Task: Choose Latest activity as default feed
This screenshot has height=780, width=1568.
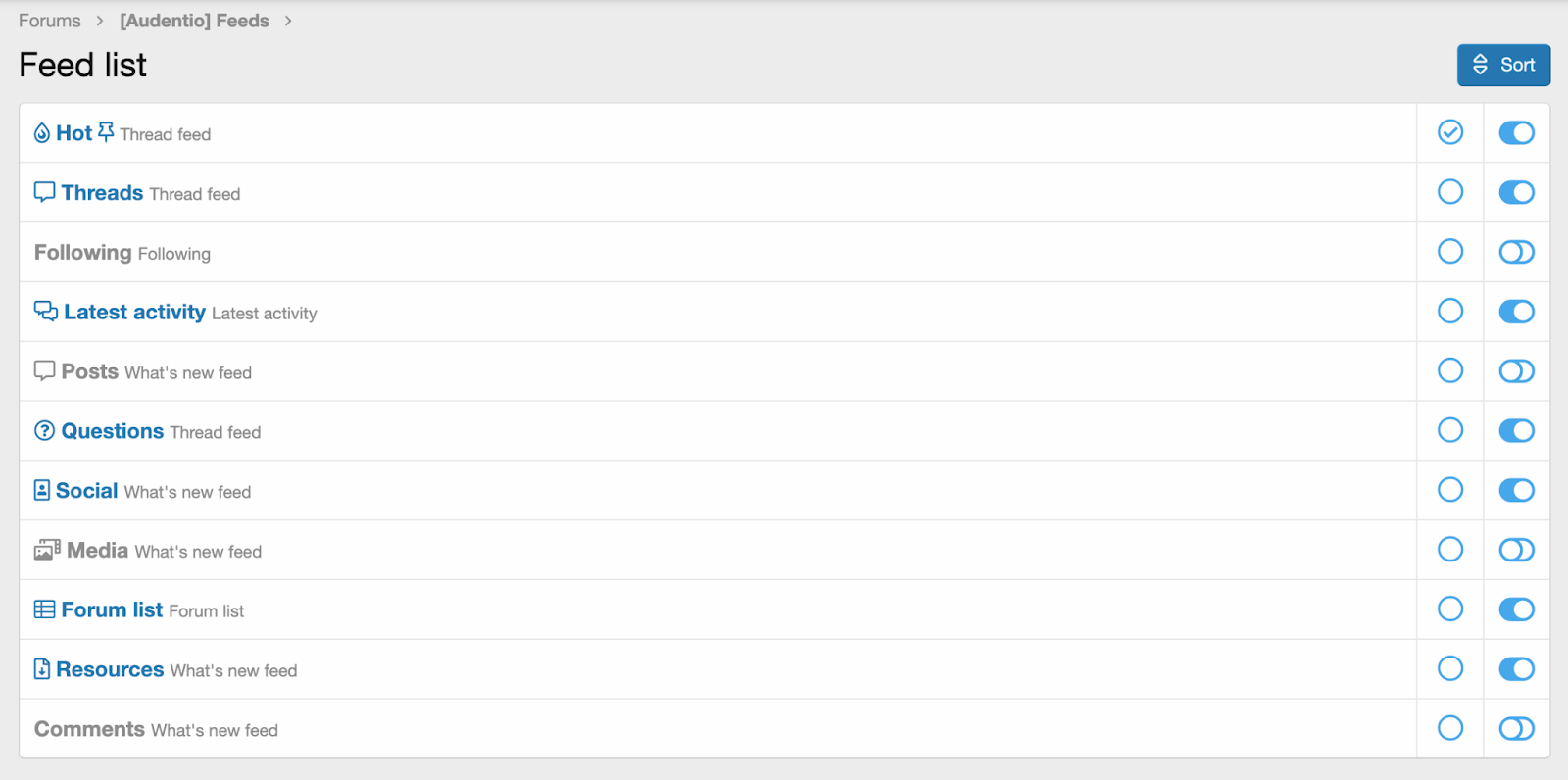Action: (x=1450, y=311)
